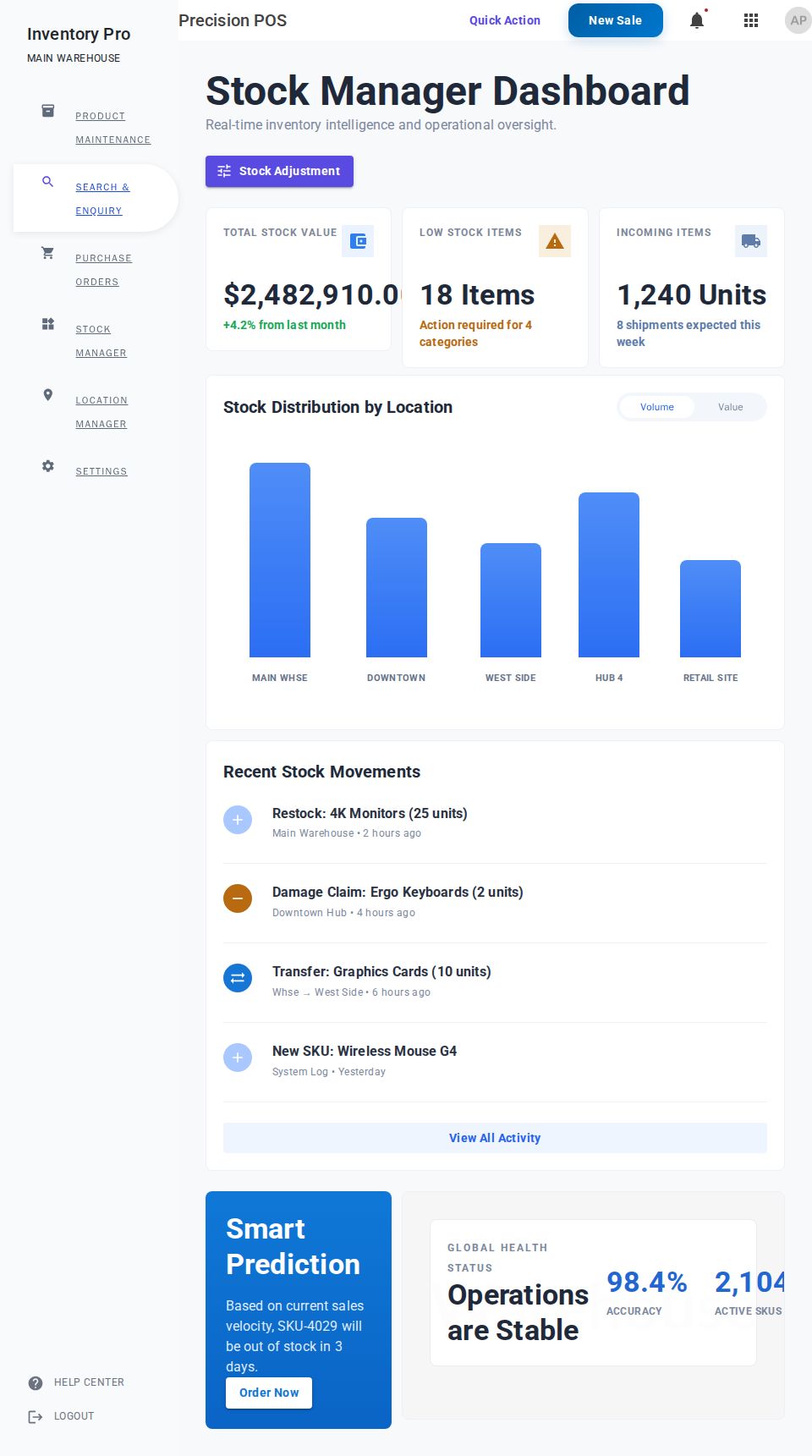The image size is (812, 1456).
Task: Click the Smart Prediction heading
Action: [x=293, y=1246]
